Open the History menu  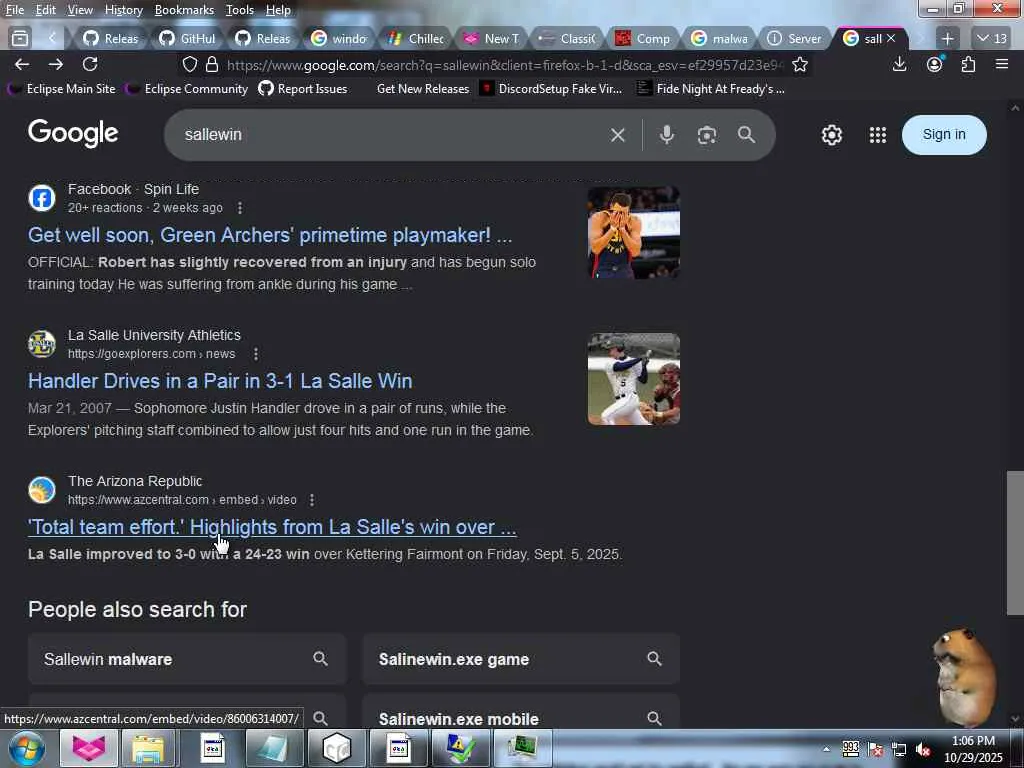click(123, 10)
